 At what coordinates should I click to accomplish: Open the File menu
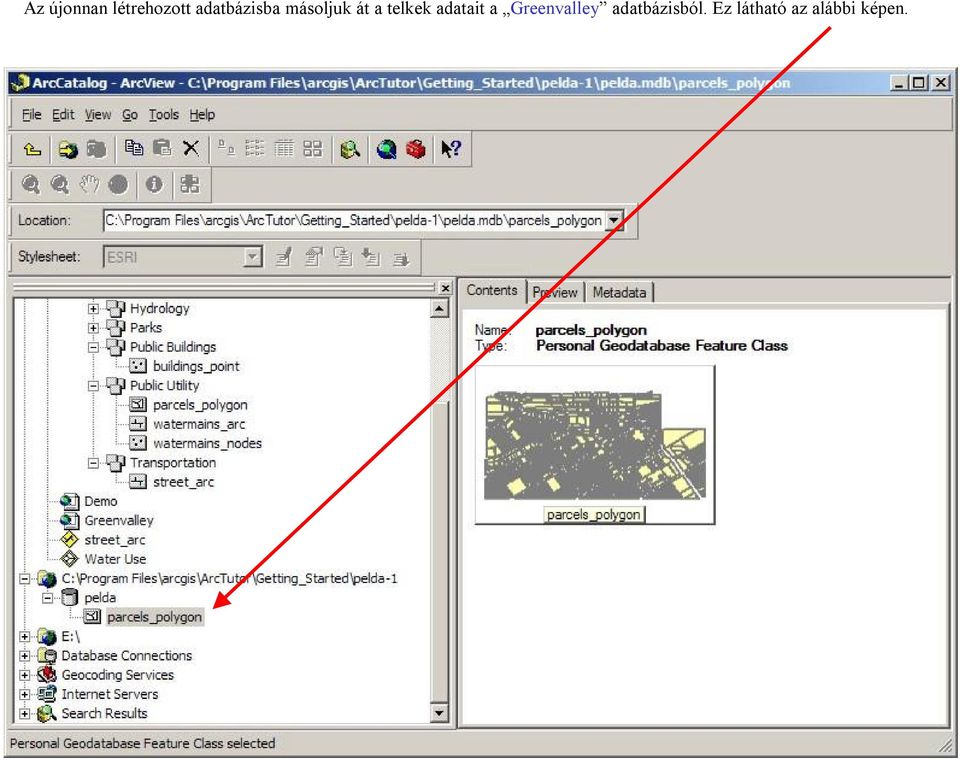pos(31,115)
